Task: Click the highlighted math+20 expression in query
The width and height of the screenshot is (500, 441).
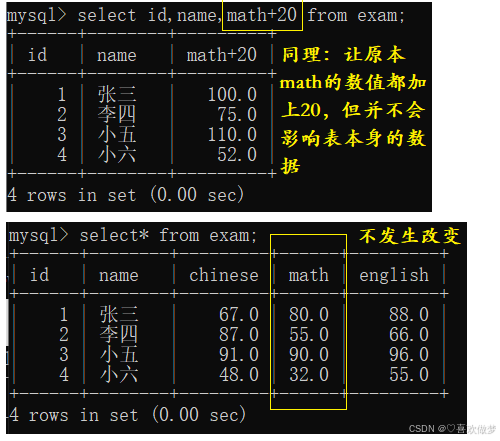Action: pos(262,15)
